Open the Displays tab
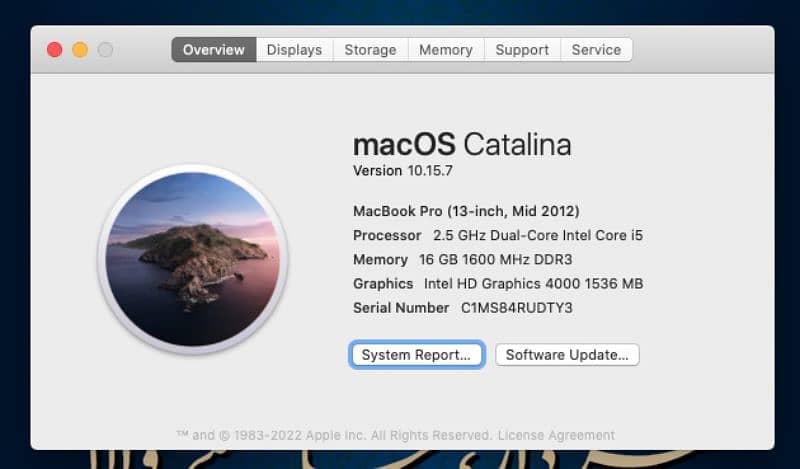Screen dimensions: 800x469 (x=294, y=50)
